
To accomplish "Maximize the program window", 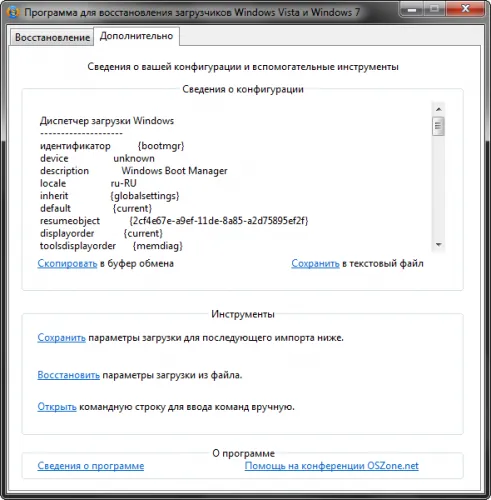I will [x=434, y=9].
